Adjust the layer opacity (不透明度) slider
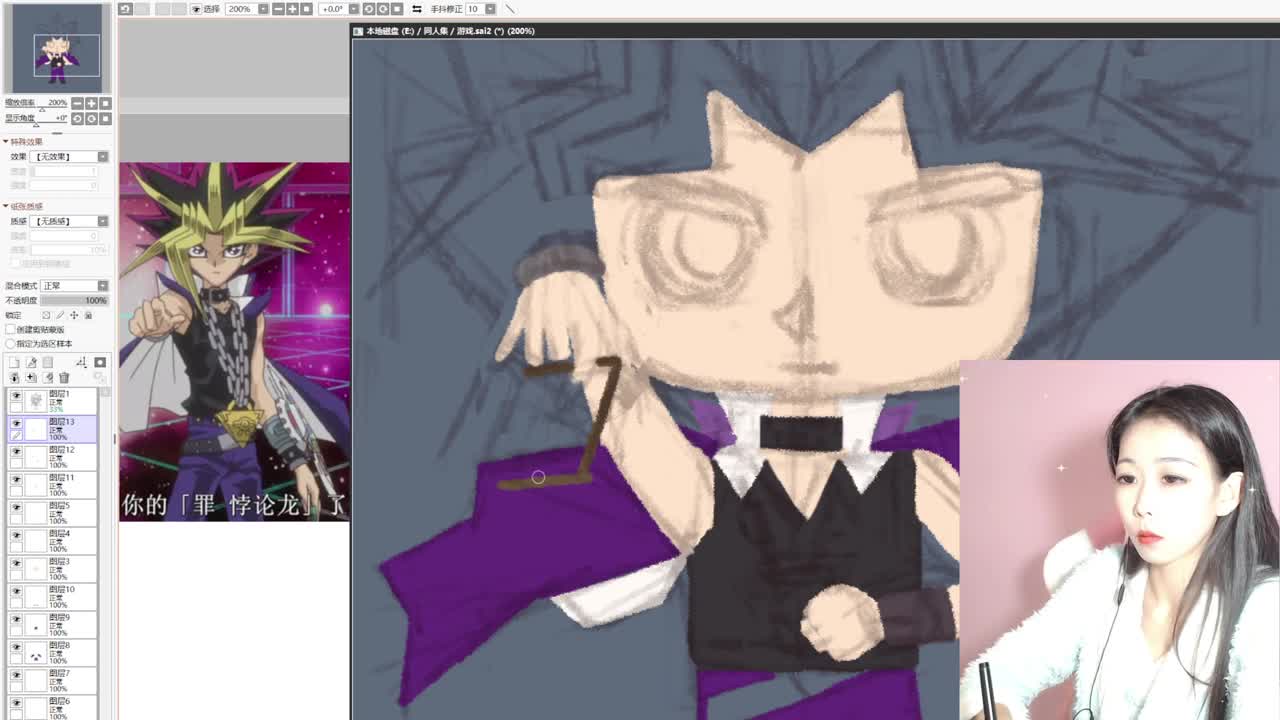The height and width of the screenshot is (720, 1280). click(74, 300)
